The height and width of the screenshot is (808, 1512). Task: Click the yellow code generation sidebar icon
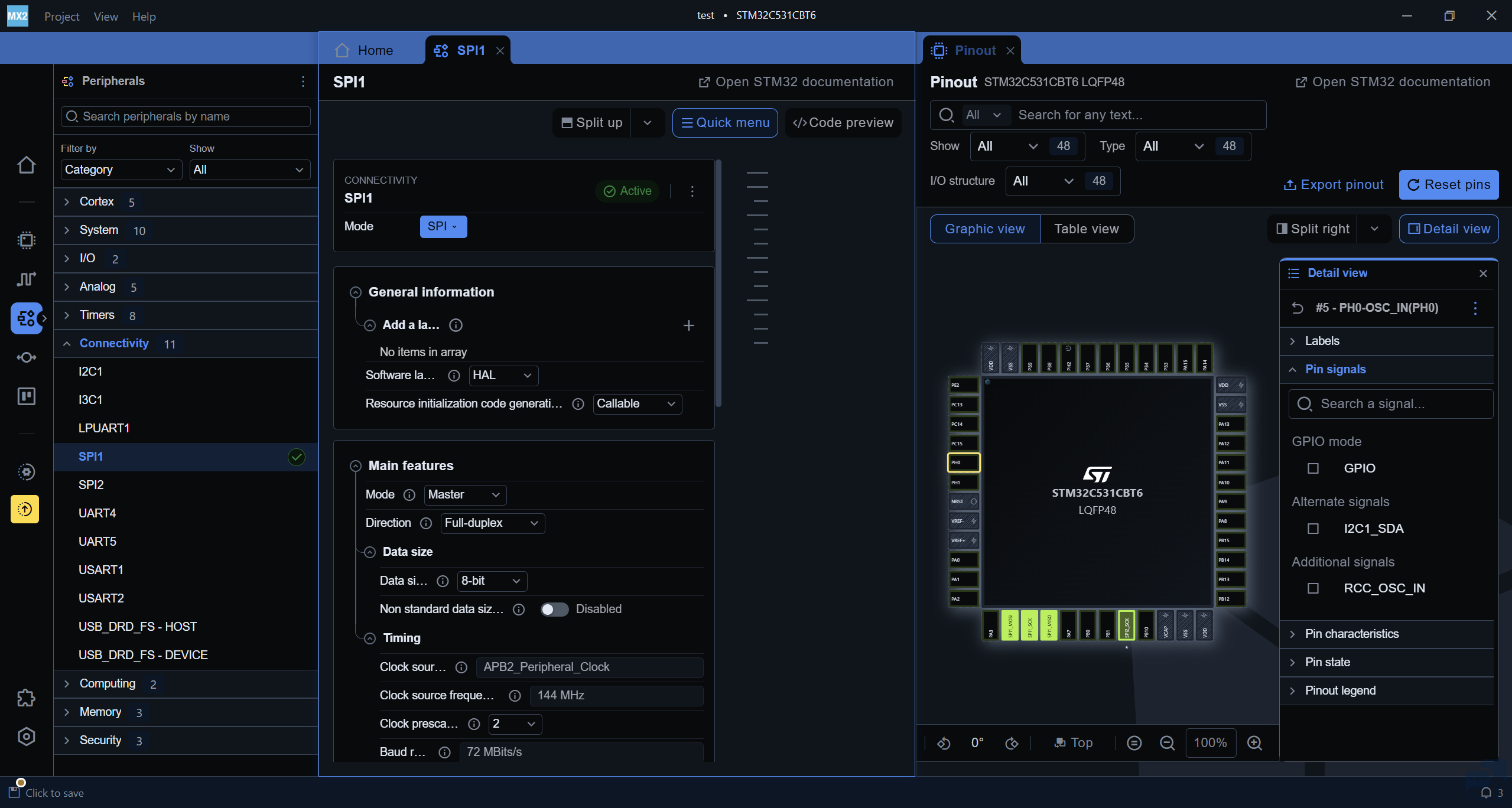click(25, 509)
